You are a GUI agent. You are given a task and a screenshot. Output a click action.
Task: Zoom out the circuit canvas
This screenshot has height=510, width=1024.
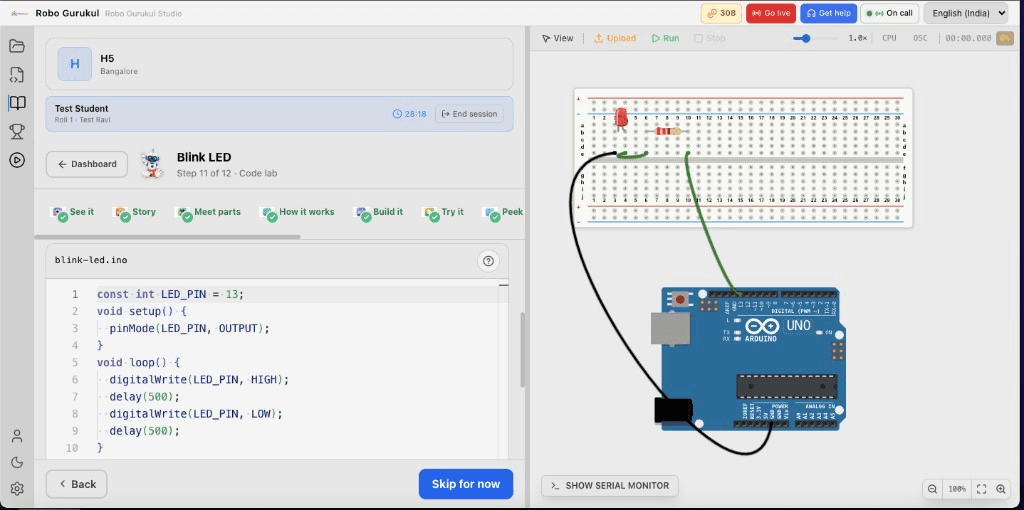click(x=933, y=488)
